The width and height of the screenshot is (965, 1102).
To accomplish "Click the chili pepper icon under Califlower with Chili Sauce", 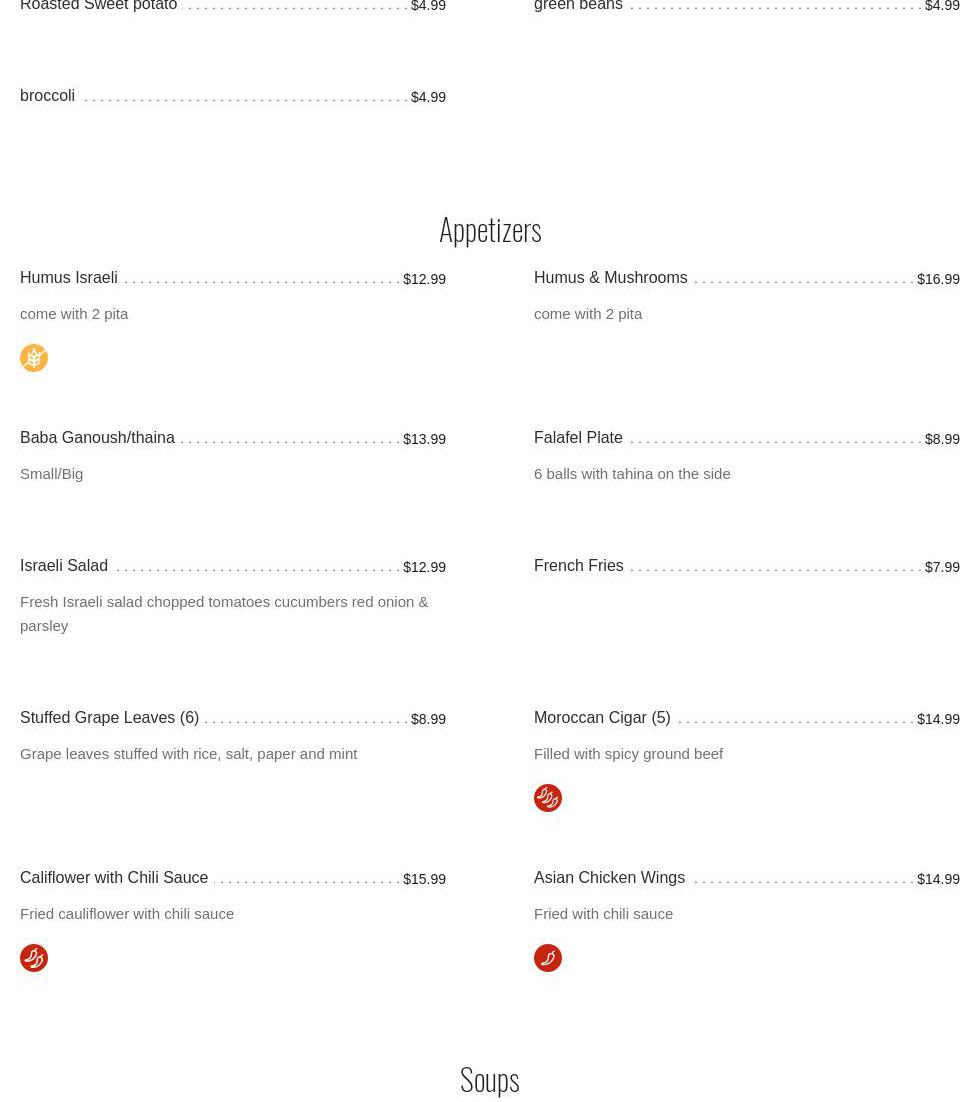I will [34, 958].
